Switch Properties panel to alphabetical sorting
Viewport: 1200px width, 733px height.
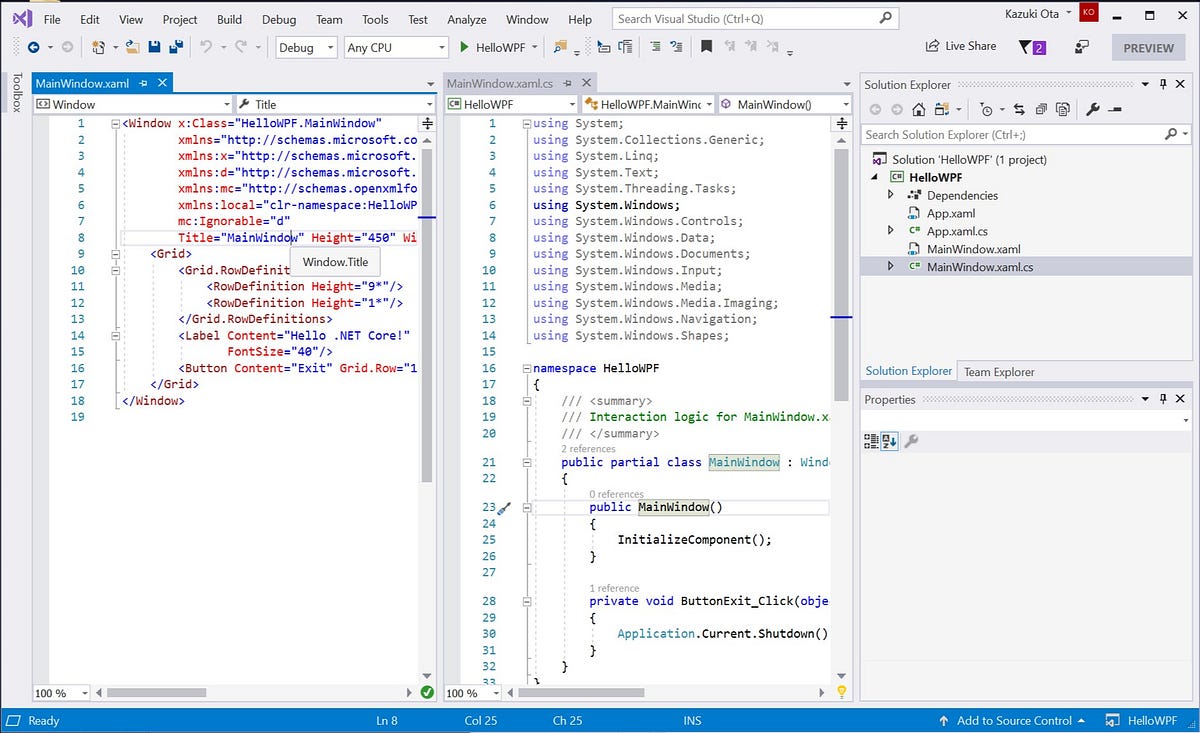click(x=889, y=440)
